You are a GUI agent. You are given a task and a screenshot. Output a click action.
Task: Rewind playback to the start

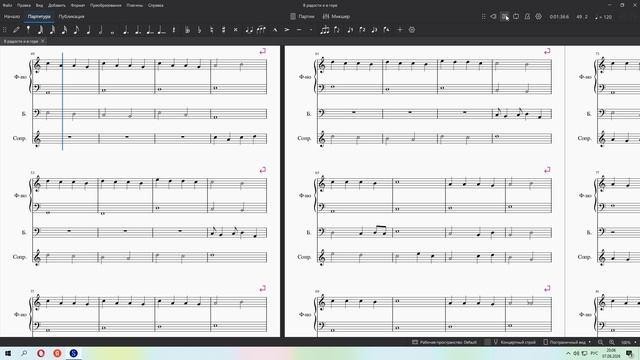point(493,16)
